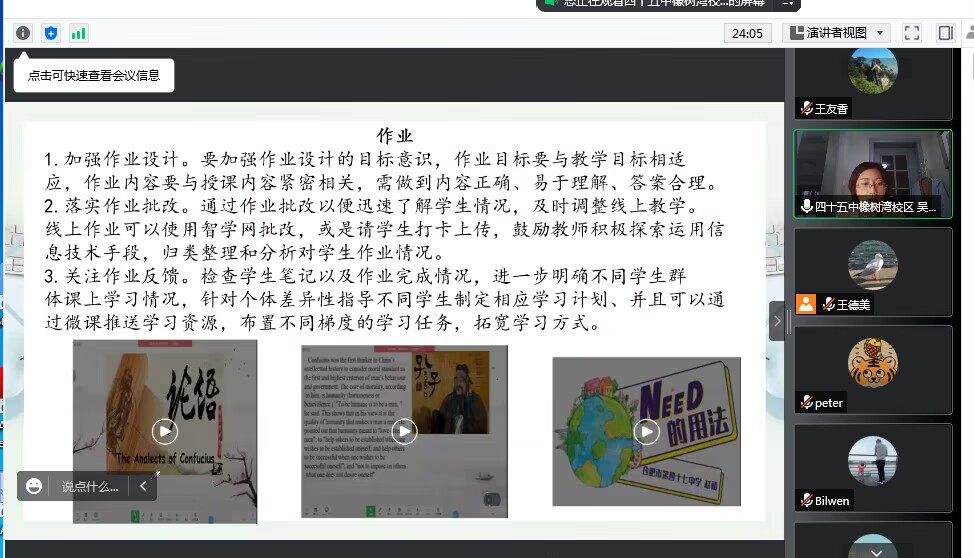Play the Analects of Confucius video

(x=164, y=431)
